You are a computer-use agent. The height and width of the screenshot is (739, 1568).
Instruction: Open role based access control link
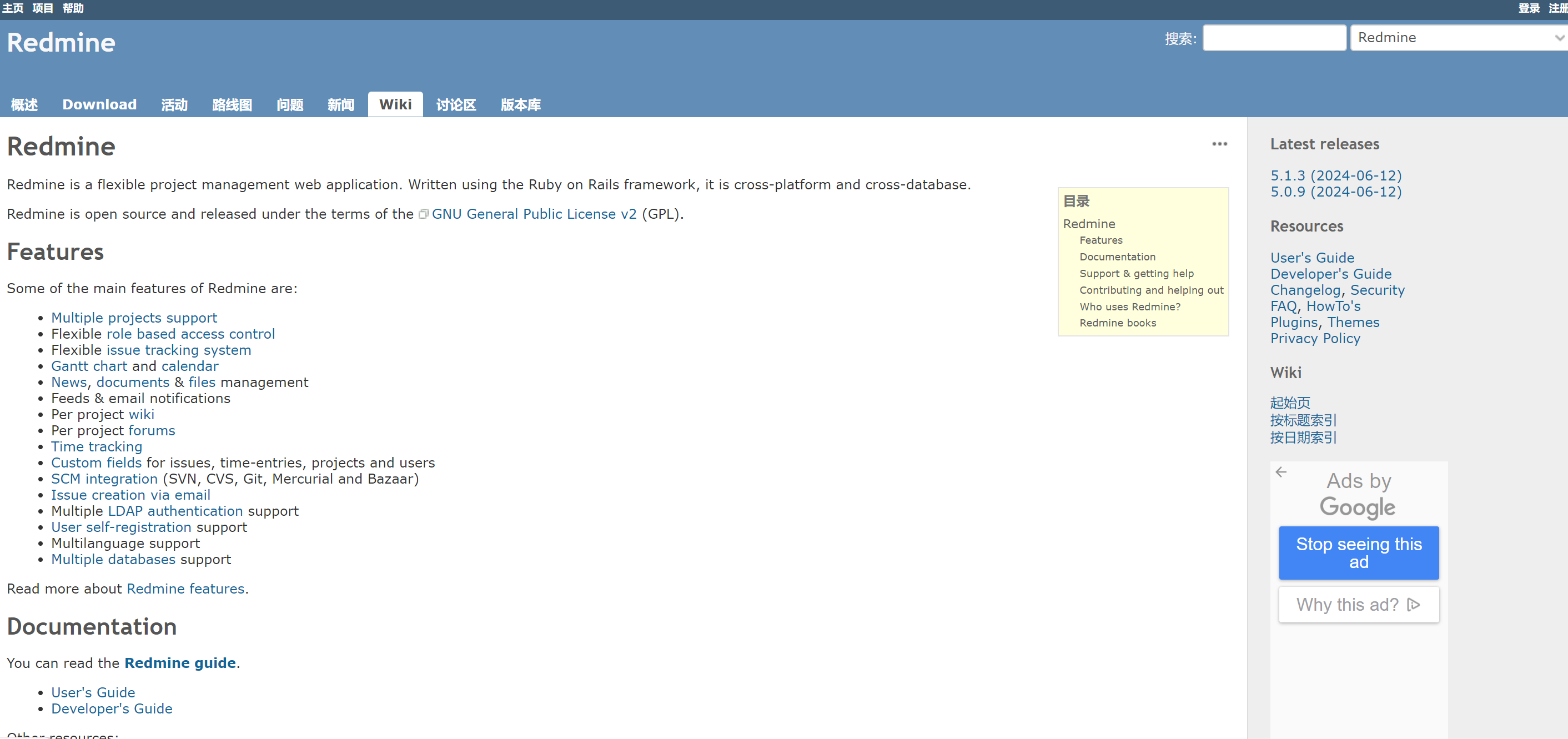coord(190,334)
